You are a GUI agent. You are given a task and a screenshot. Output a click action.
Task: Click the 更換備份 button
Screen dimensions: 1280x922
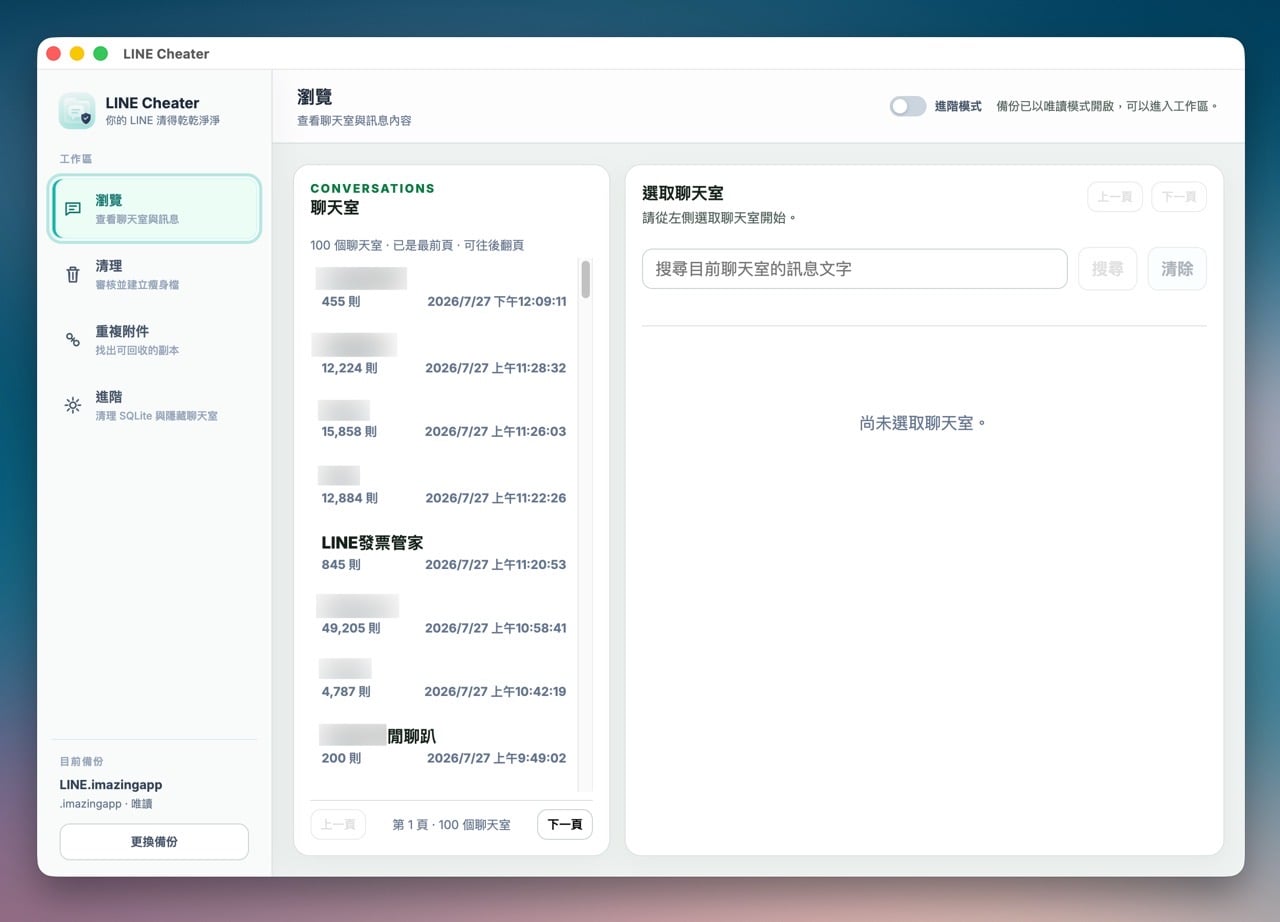154,842
